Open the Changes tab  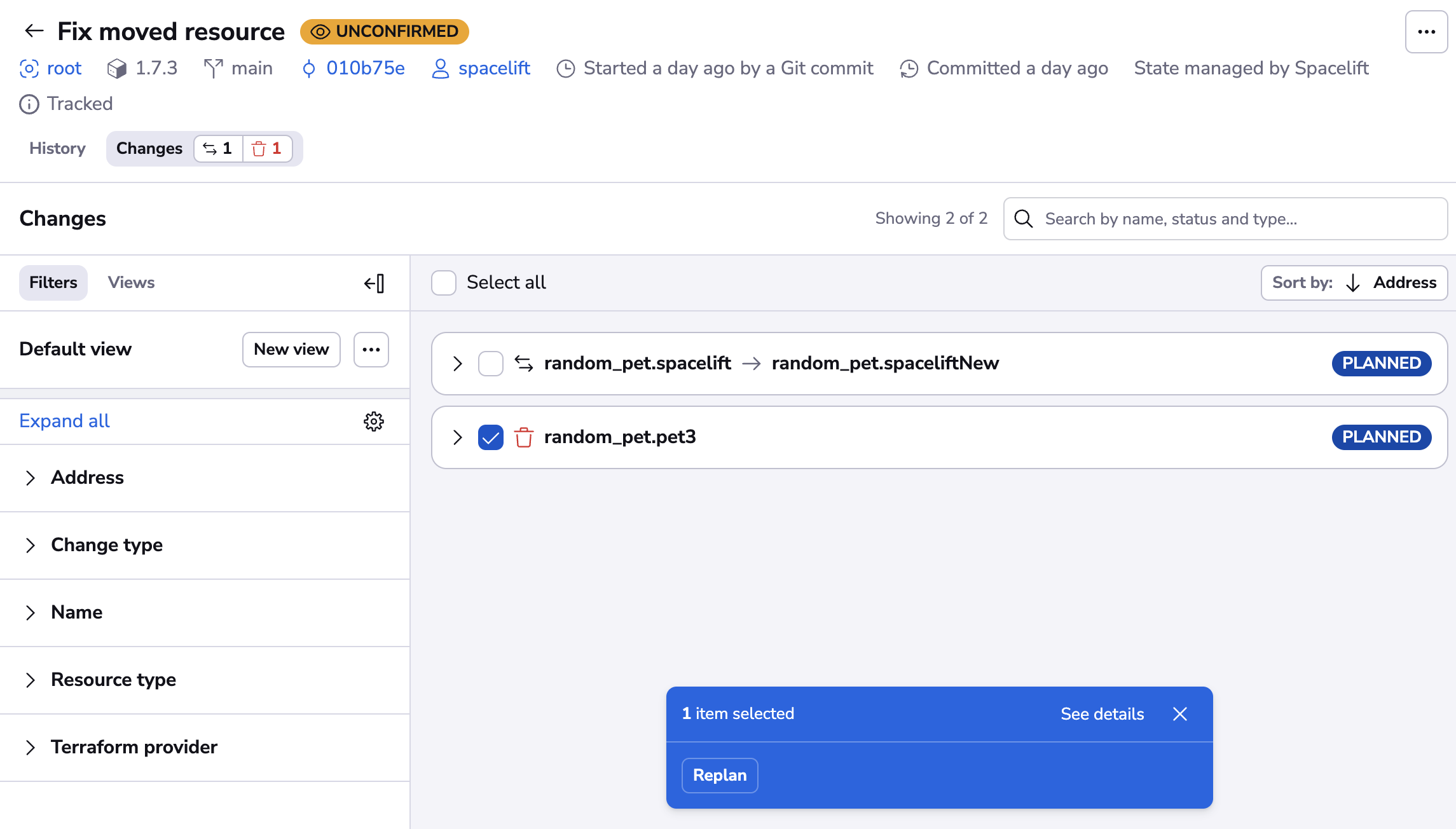coord(149,148)
